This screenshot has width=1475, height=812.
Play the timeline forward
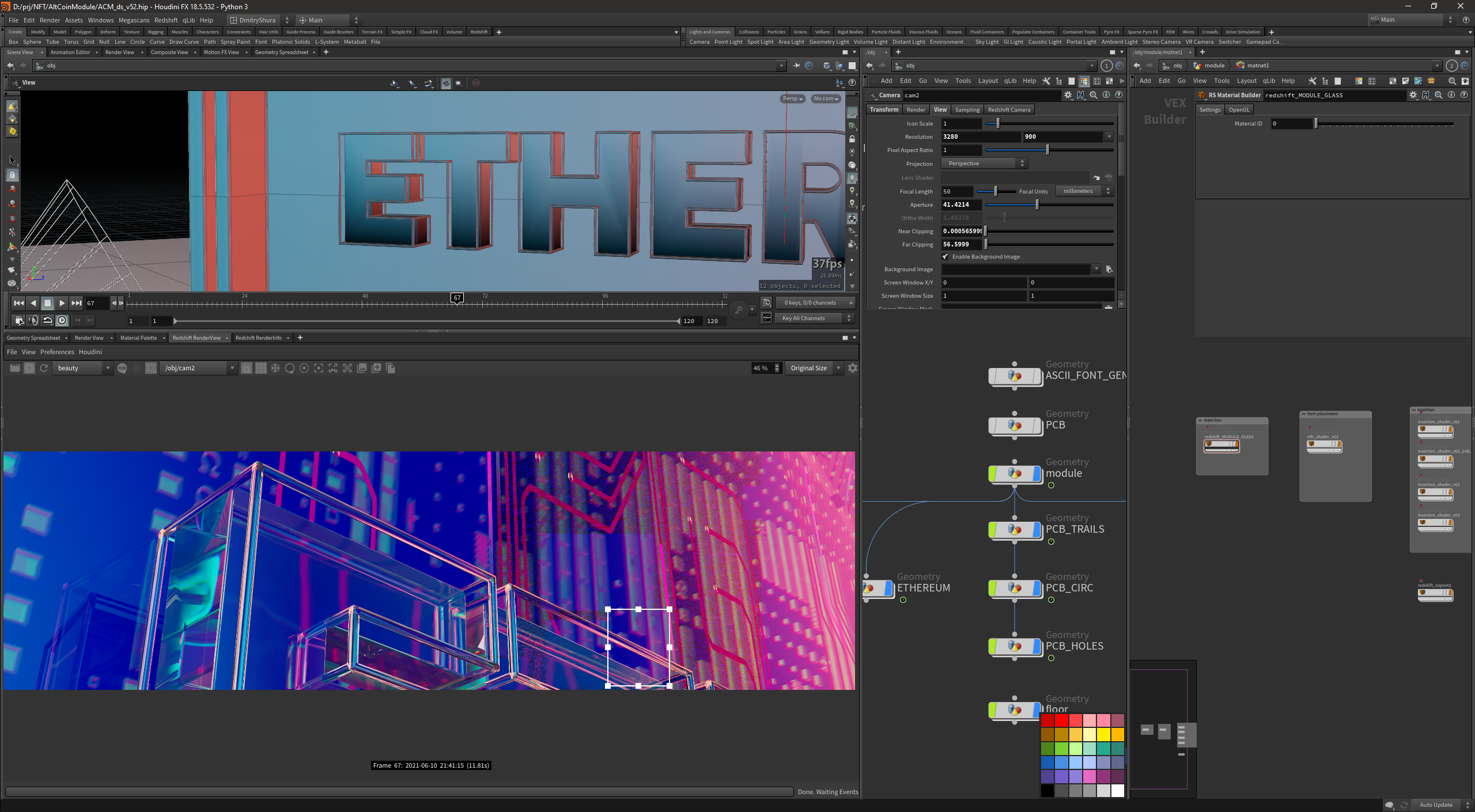[x=62, y=303]
